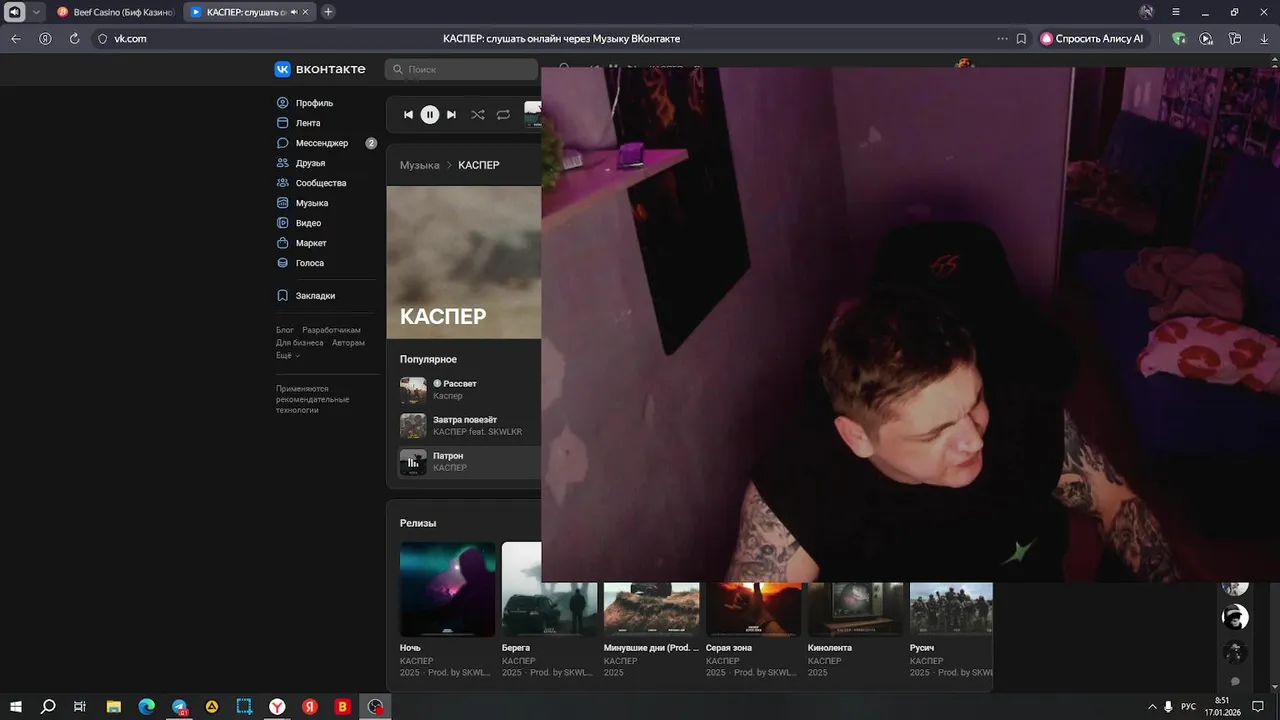Open Telegram from the taskbar
1280x720 pixels.
[x=179, y=707]
